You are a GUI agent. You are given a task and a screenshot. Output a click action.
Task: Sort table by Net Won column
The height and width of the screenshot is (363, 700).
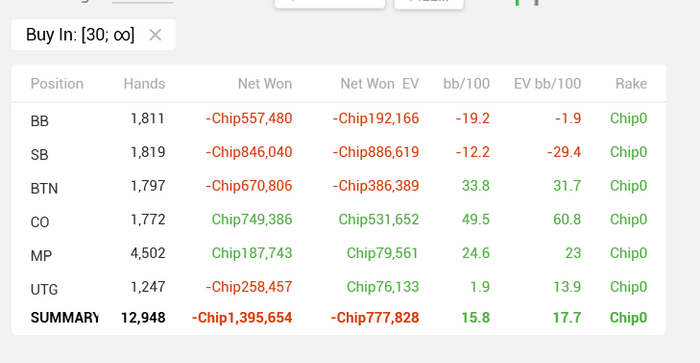pyautogui.click(x=265, y=83)
